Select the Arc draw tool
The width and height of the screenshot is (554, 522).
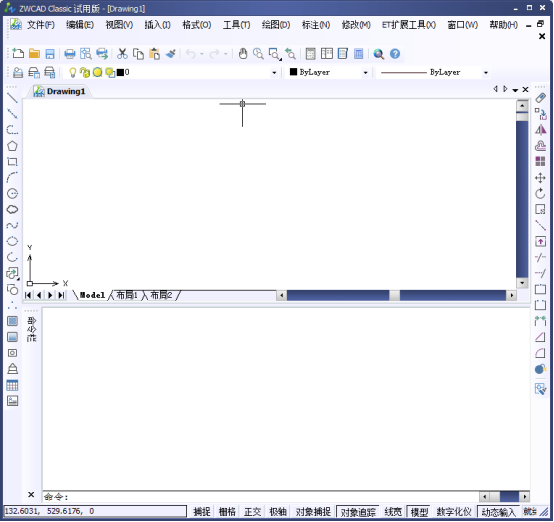pyautogui.click(x=12, y=177)
